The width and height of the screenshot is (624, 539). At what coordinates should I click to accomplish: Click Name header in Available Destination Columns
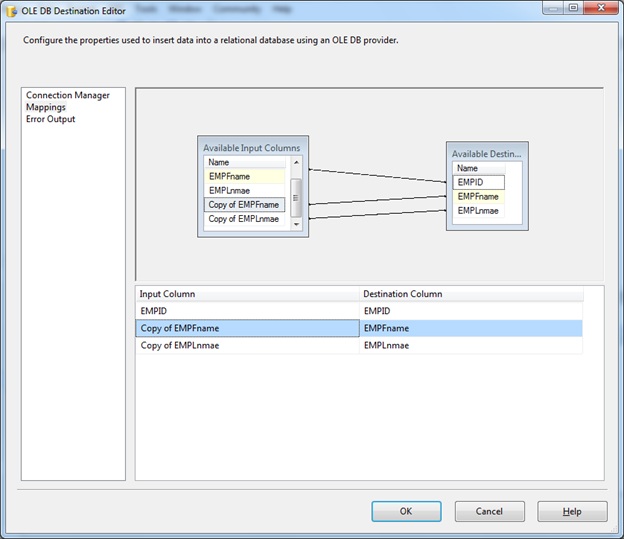pos(479,168)
